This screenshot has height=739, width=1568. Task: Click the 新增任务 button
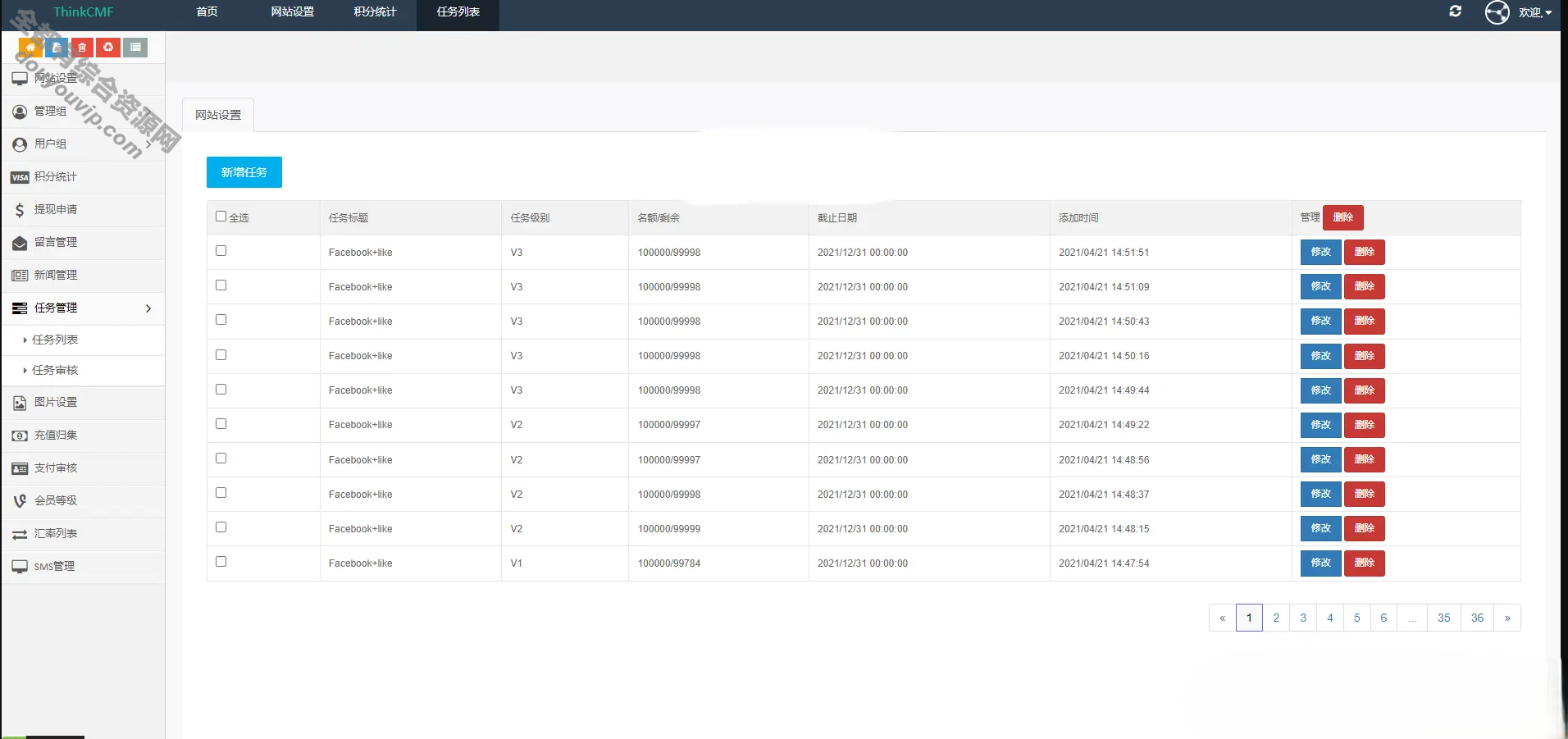[244, 172]
